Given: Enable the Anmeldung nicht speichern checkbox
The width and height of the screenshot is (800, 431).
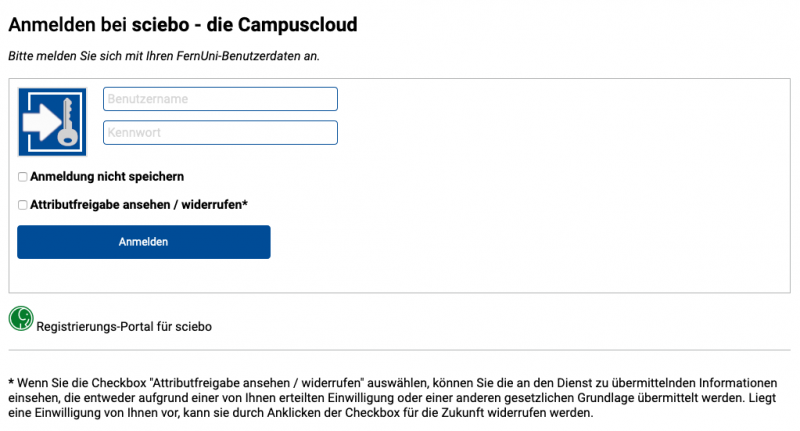Looking at the screenshot, I should (x=22, y=177).
